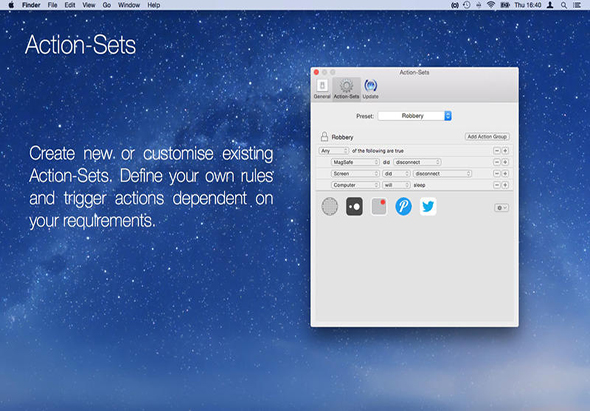The height and width of the screenshot is (411, 590).
Task: Click the Time Machine menu bar icon
Action: [x=467, y=5]
